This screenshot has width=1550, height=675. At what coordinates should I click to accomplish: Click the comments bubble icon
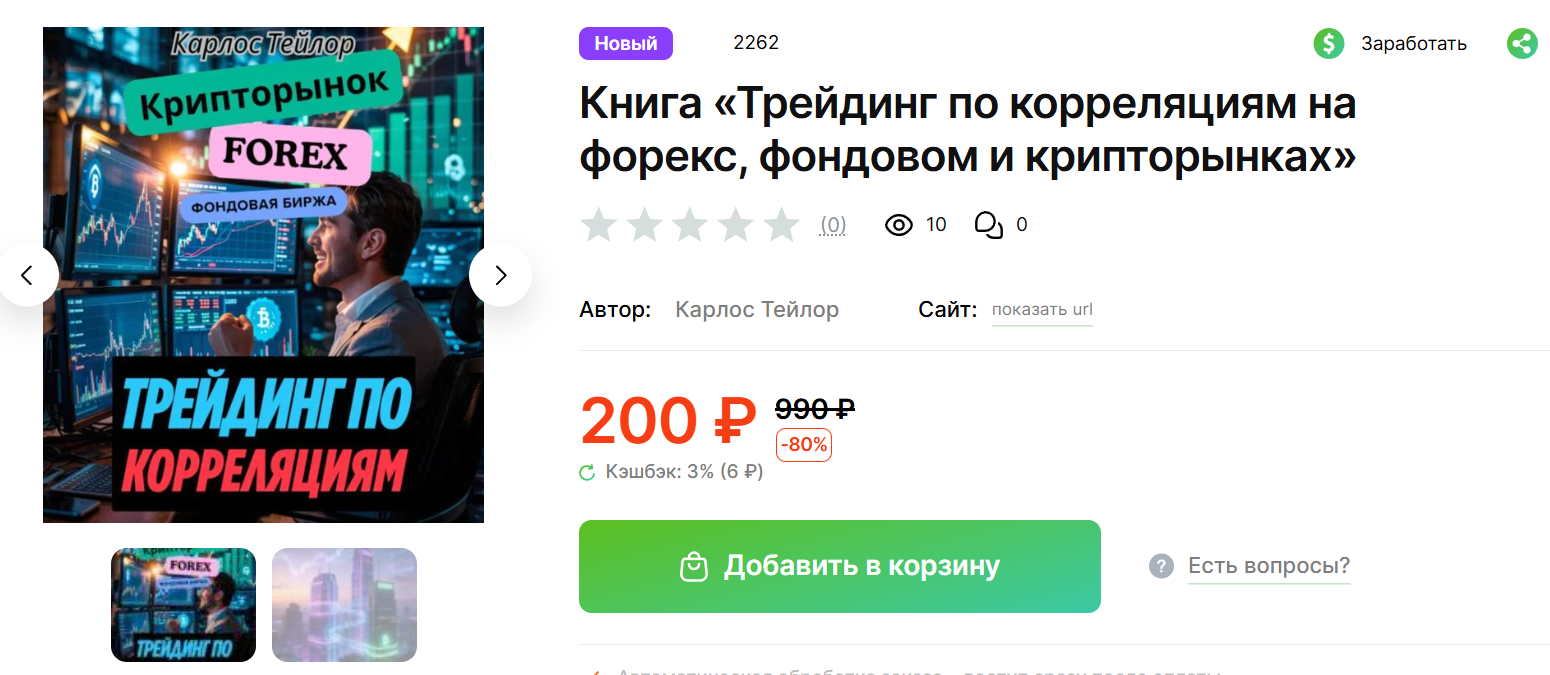(988, 225)
